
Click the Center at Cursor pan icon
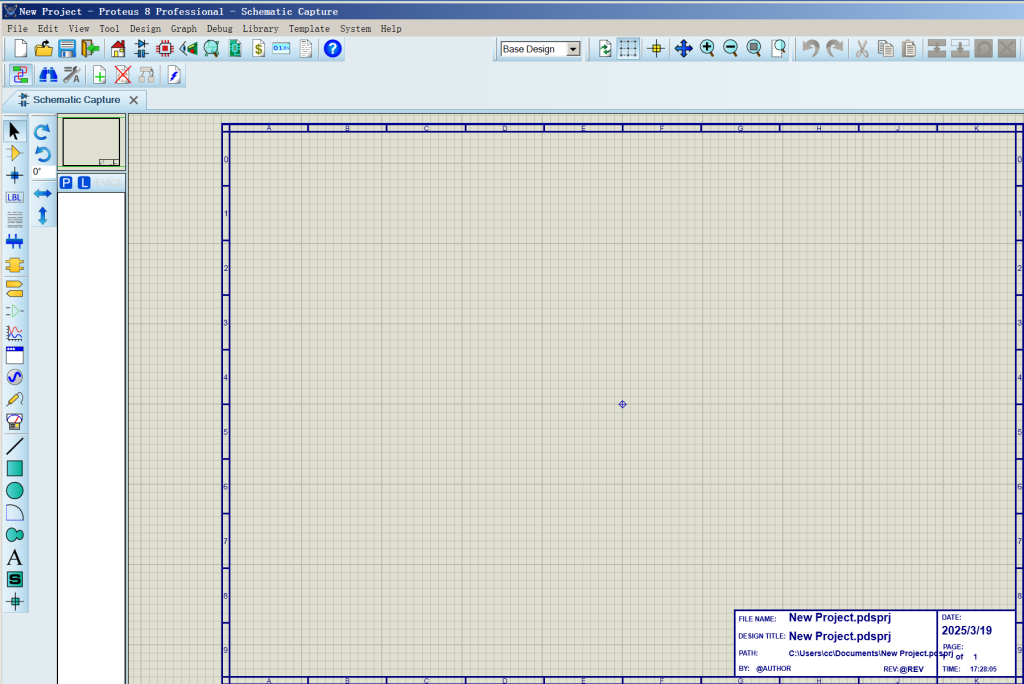coord(684,48)
